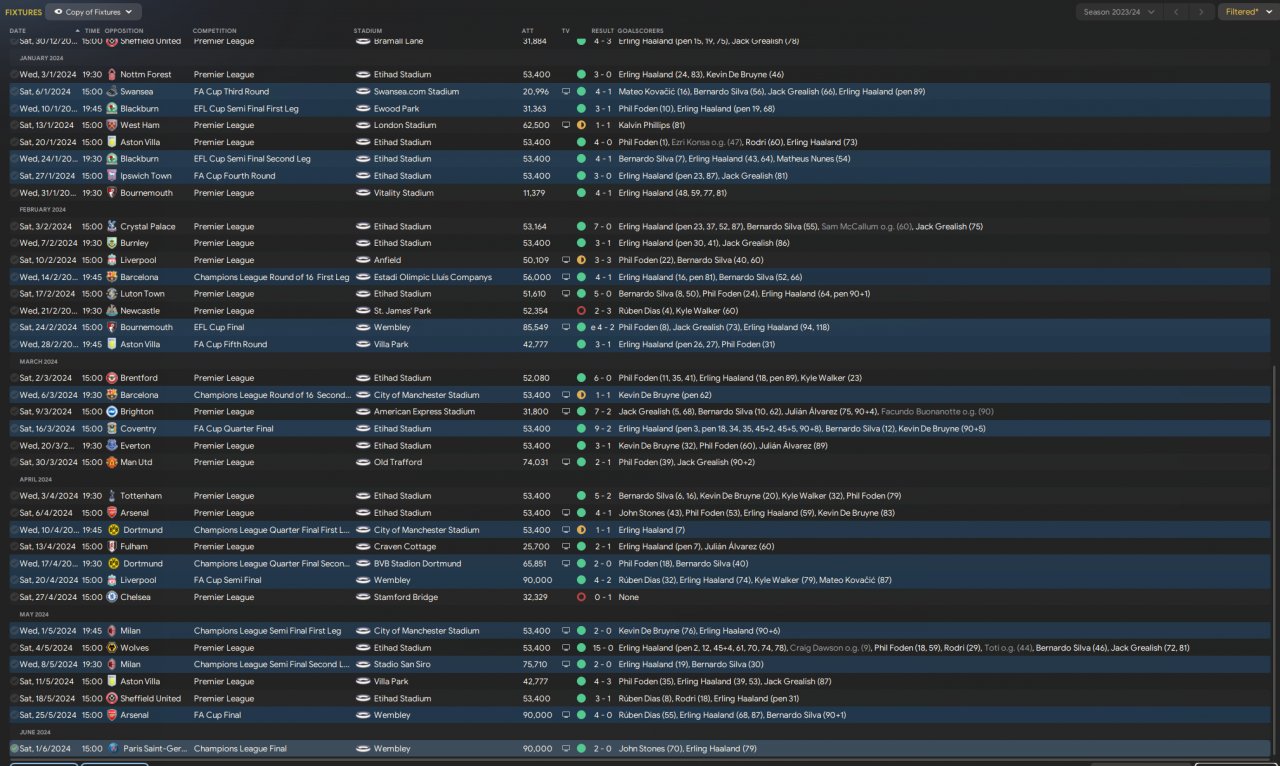Image resolution: width=1280 pixels, height=766 pixels.
Task: Sort by the Time column header
Action: pos(92,31)
